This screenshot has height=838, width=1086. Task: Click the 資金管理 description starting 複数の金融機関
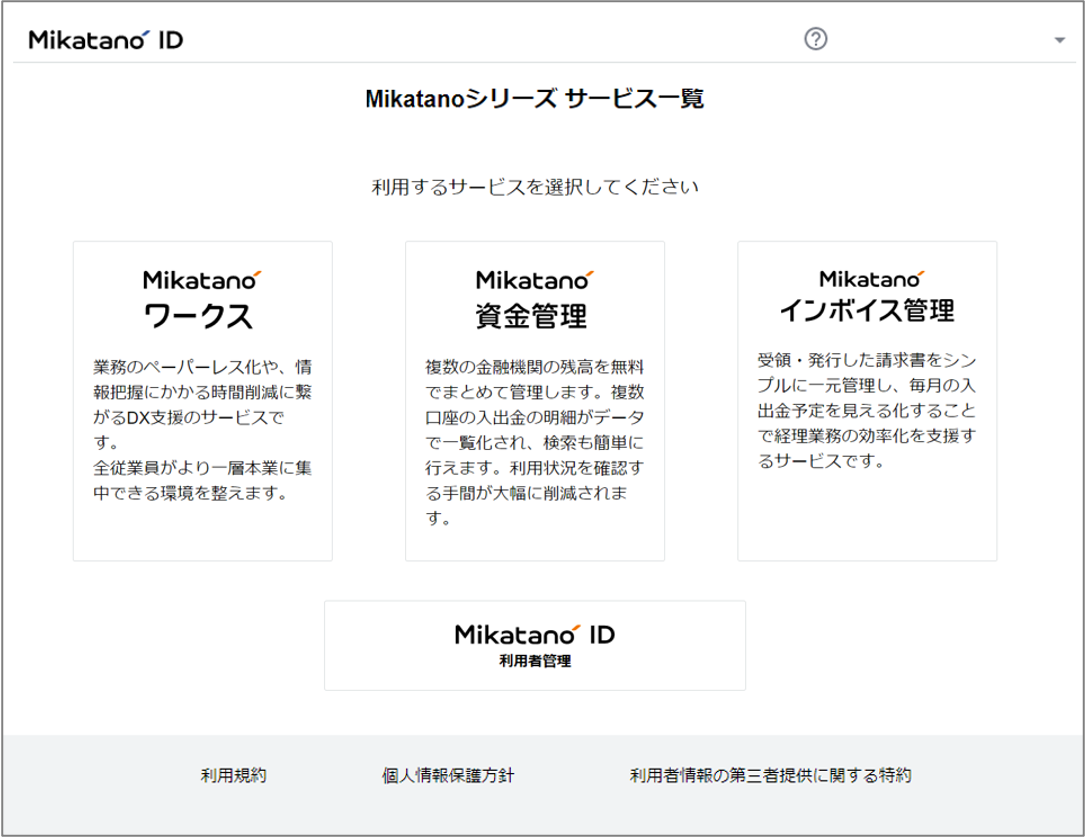(535, 443)
